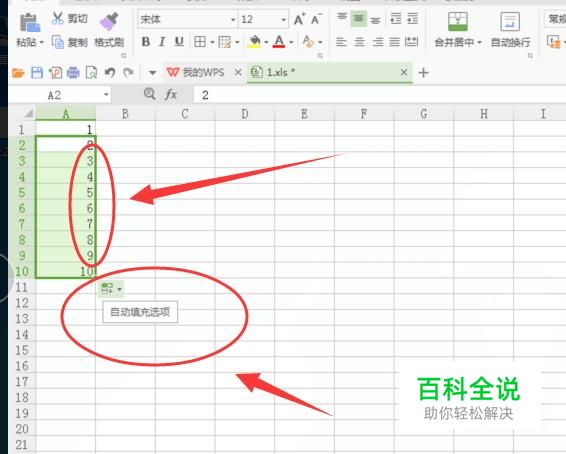Toggle middle vertical alignment
The image size is (566, 454).
358,19
